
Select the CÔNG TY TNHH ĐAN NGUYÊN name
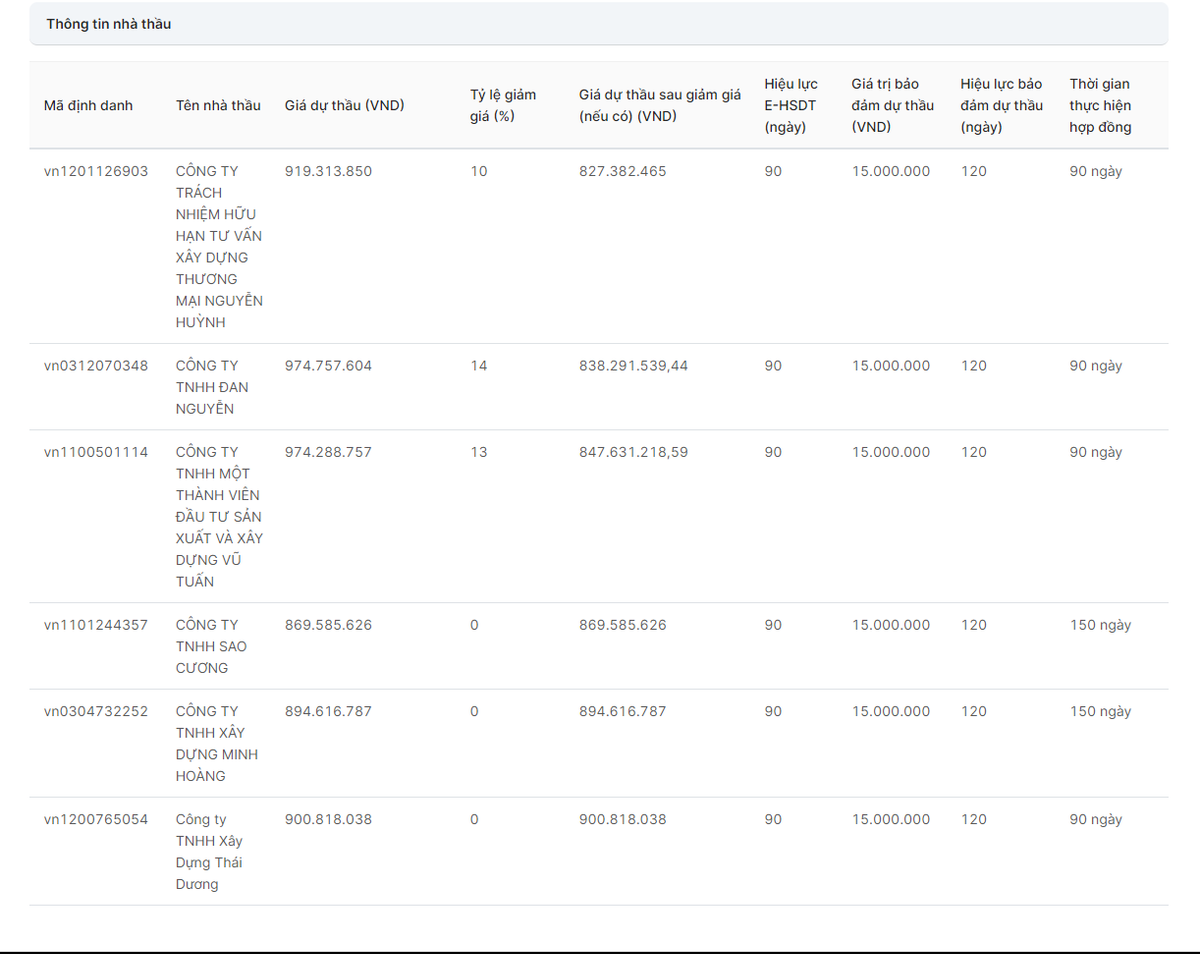click(212, 387)
